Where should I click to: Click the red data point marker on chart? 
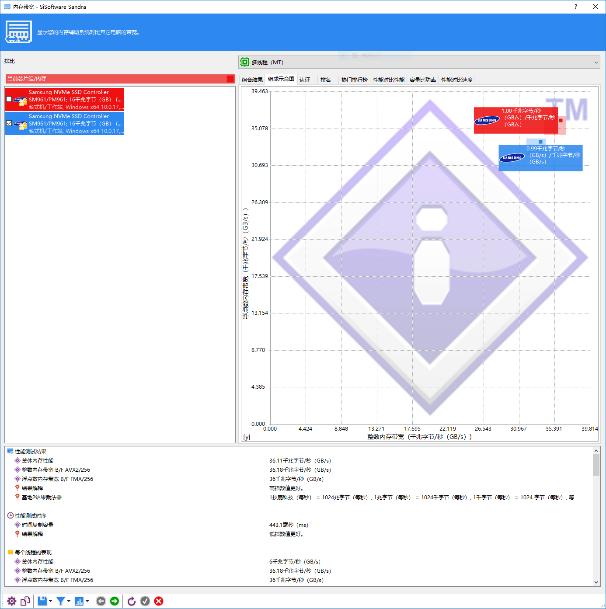tap(561, 120)
